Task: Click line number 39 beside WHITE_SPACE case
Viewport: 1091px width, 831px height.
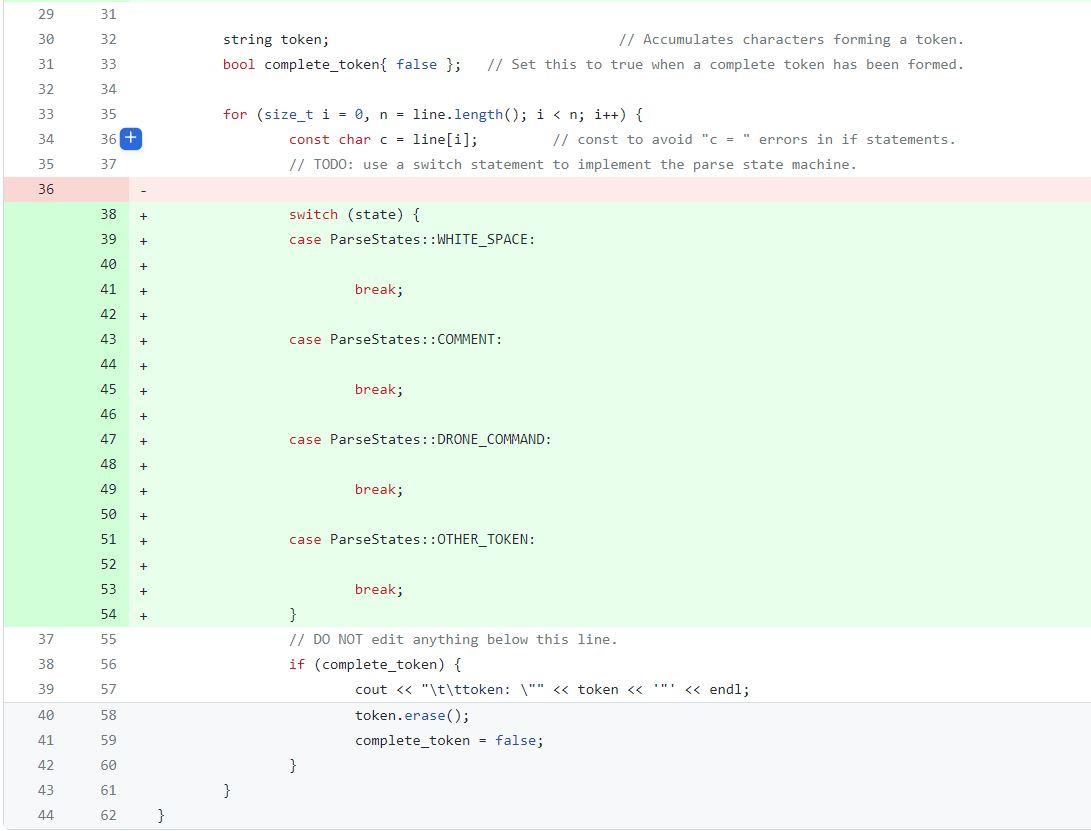Action: (108, 239)
